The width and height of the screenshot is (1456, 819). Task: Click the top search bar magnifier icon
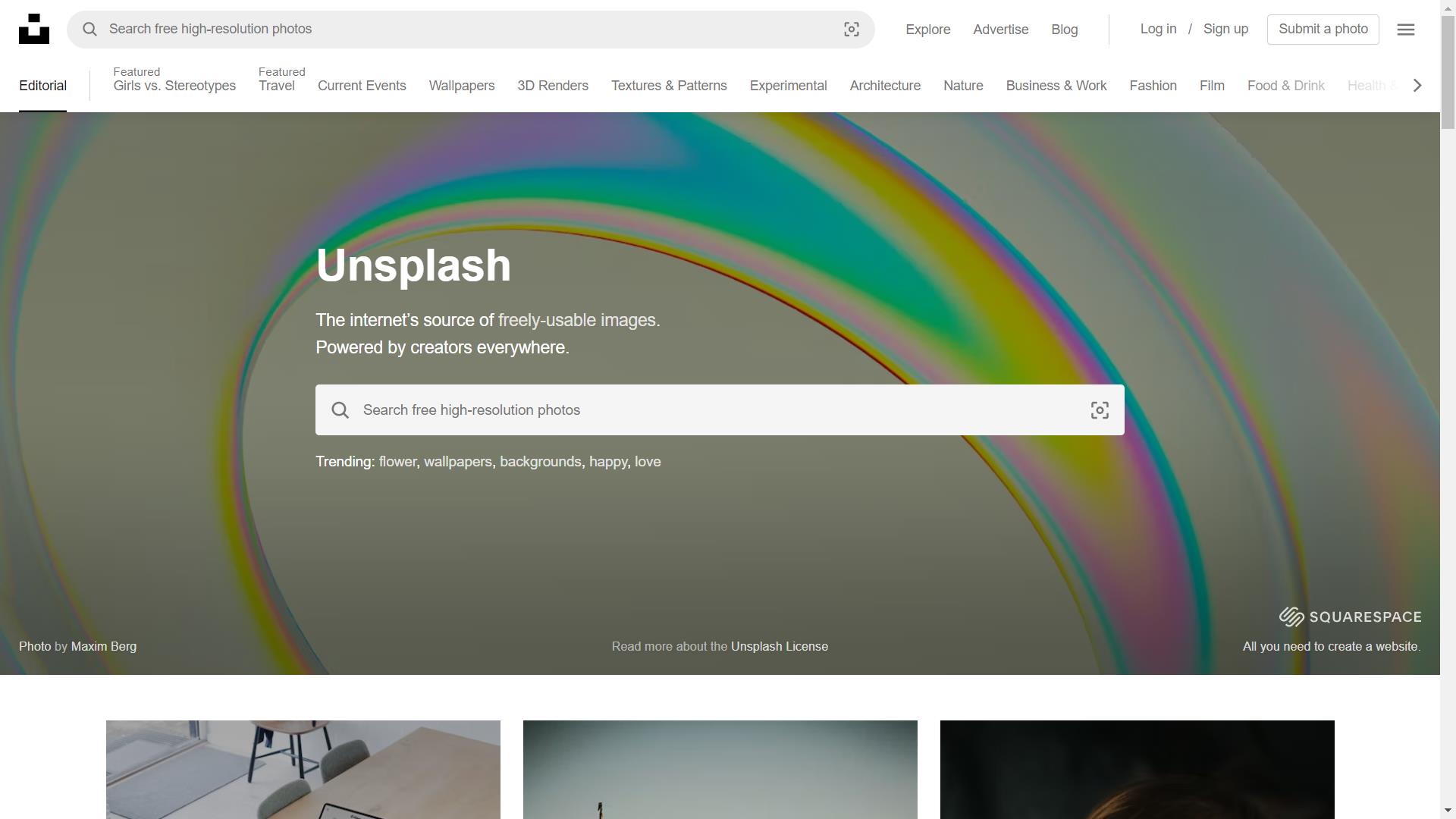coord(89,29)
